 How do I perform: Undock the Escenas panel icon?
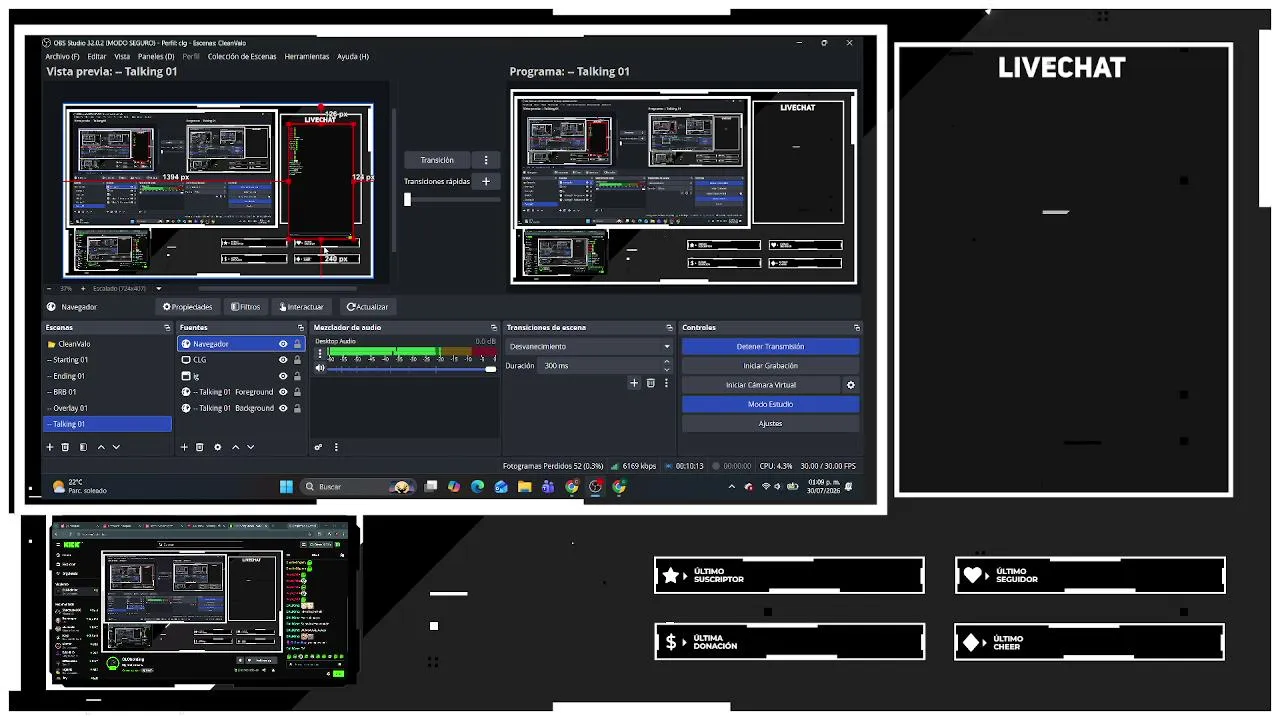(x=167, y=328)
